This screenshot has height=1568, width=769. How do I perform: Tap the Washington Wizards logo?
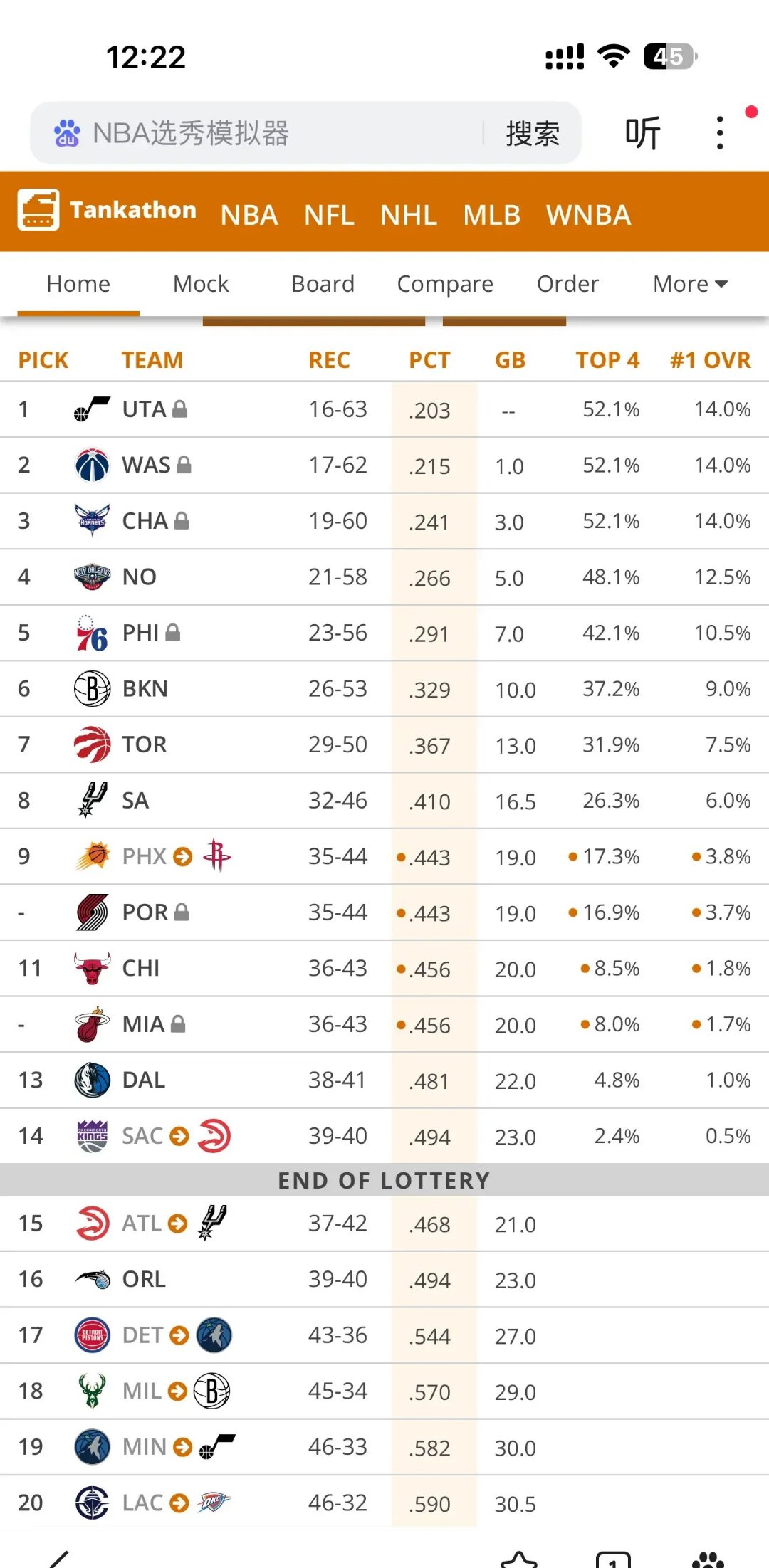click(x=92, y=465)
